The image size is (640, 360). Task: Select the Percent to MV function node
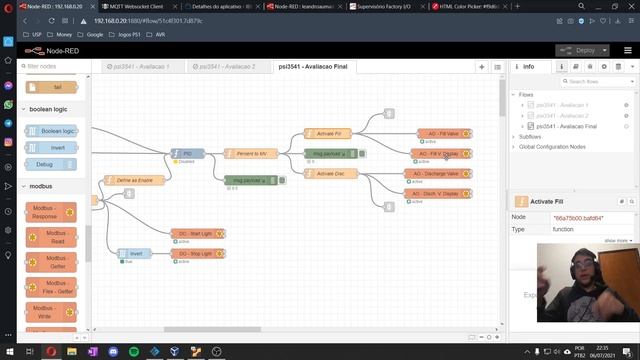(251, 153)
